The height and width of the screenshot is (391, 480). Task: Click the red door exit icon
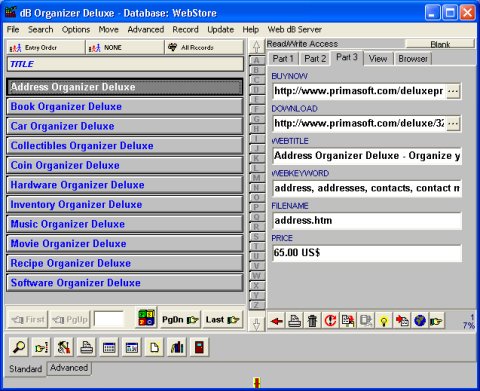click(x=199, y=347)
